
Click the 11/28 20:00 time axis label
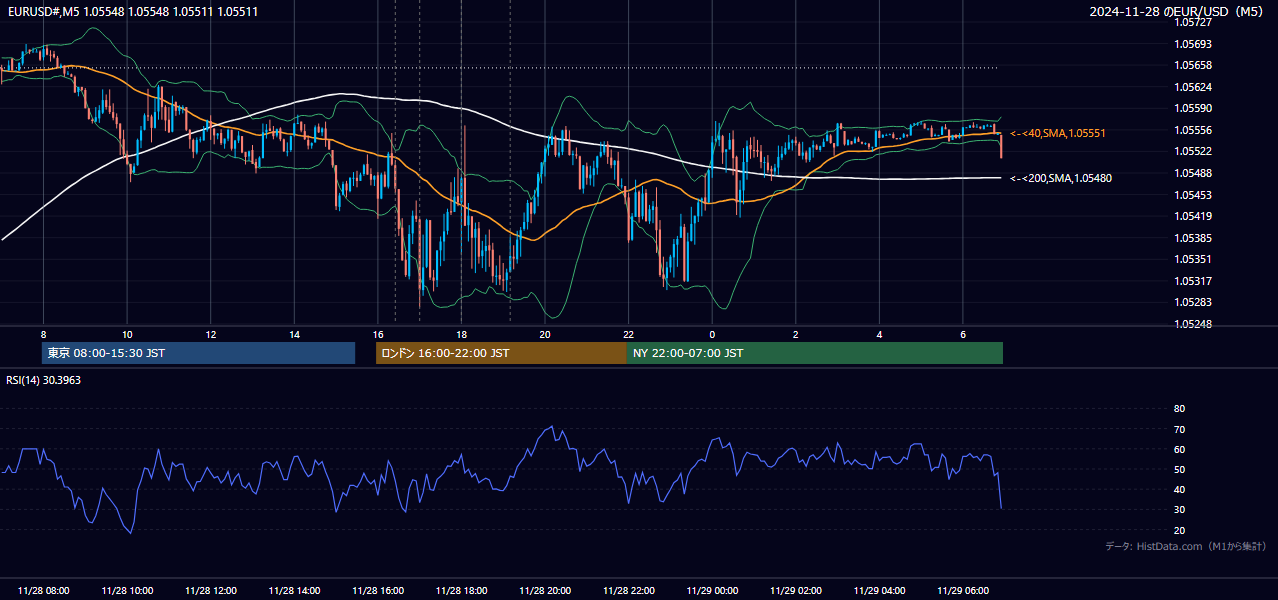545,590
